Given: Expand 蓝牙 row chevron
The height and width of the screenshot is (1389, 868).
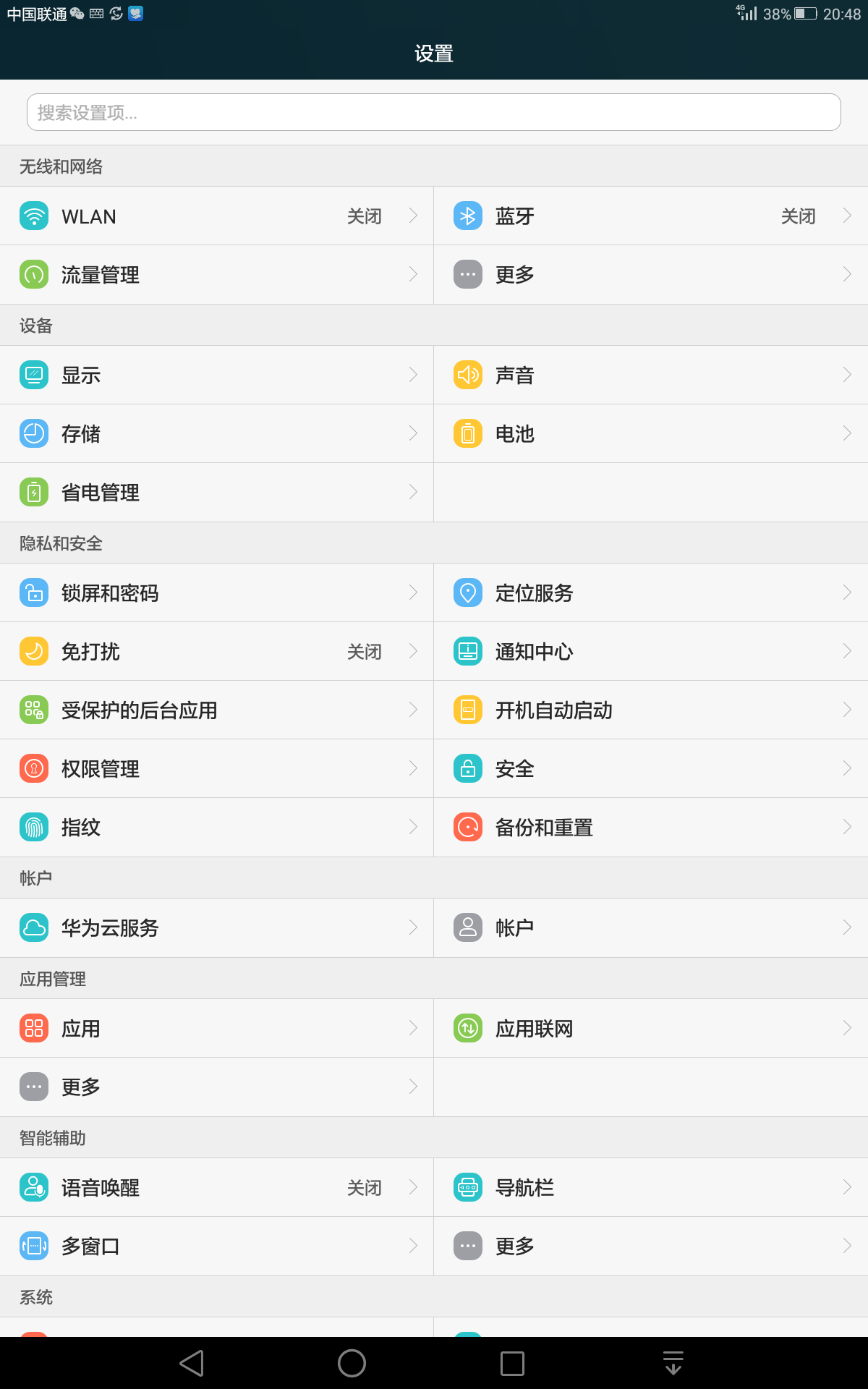Looking at the screenshot, I should (848, 216).
